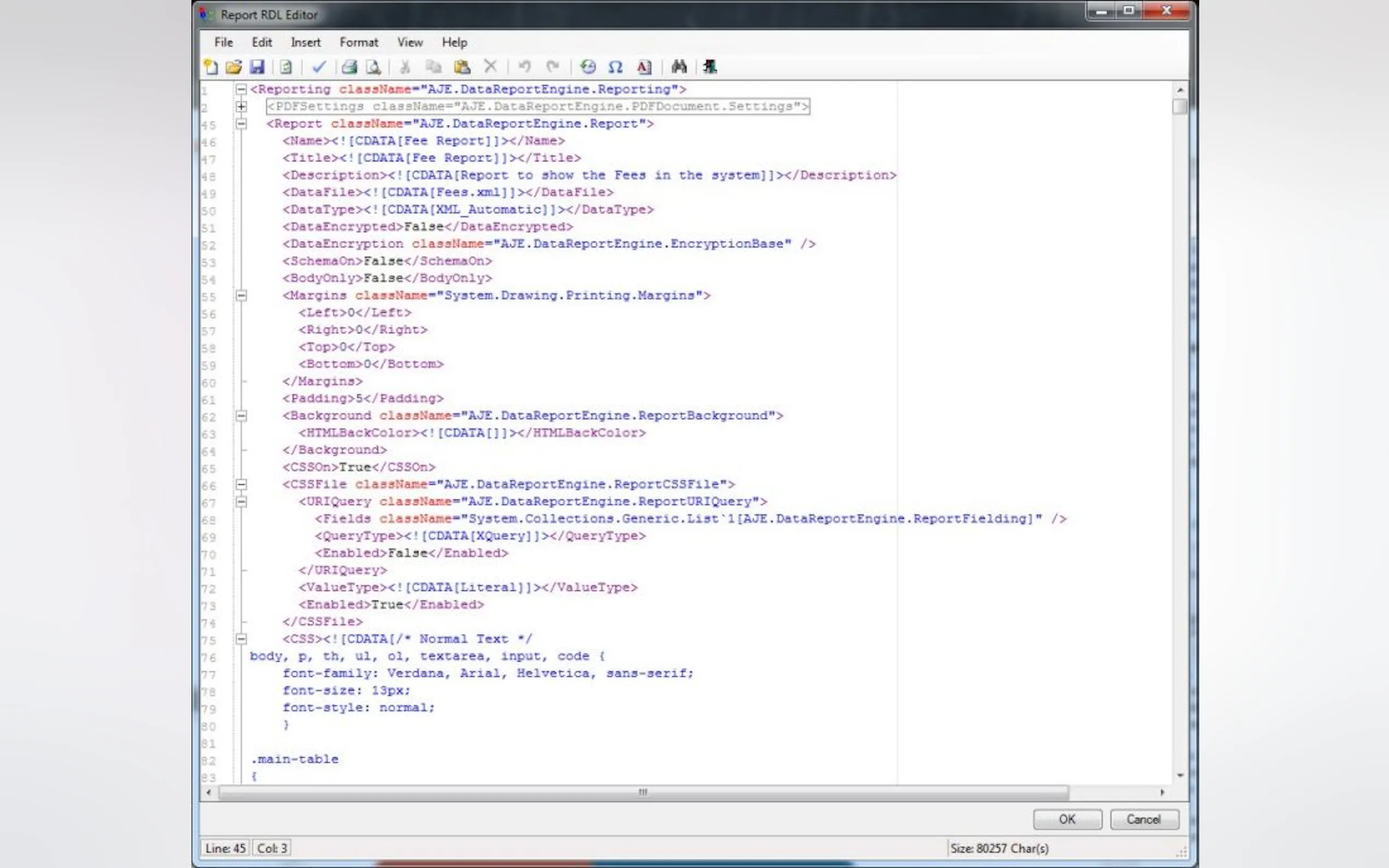Collapse the URIQuery node
The width and height of the screenshot is (1389, 868).
tap(241, 501)
